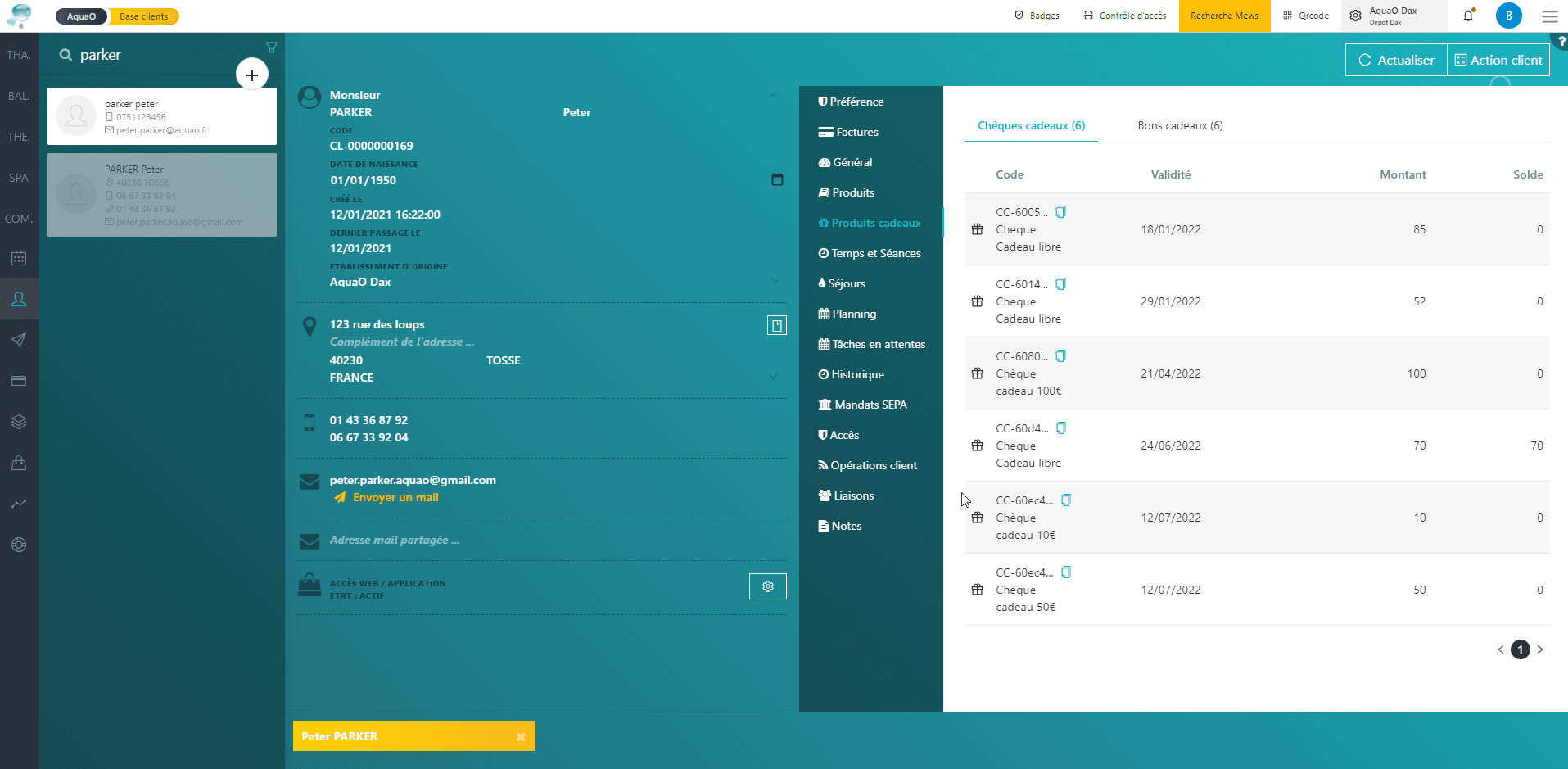Expand the address section chevron
Image resolution: width=1568 pixels, height=769 pixels.
point(773,377)
